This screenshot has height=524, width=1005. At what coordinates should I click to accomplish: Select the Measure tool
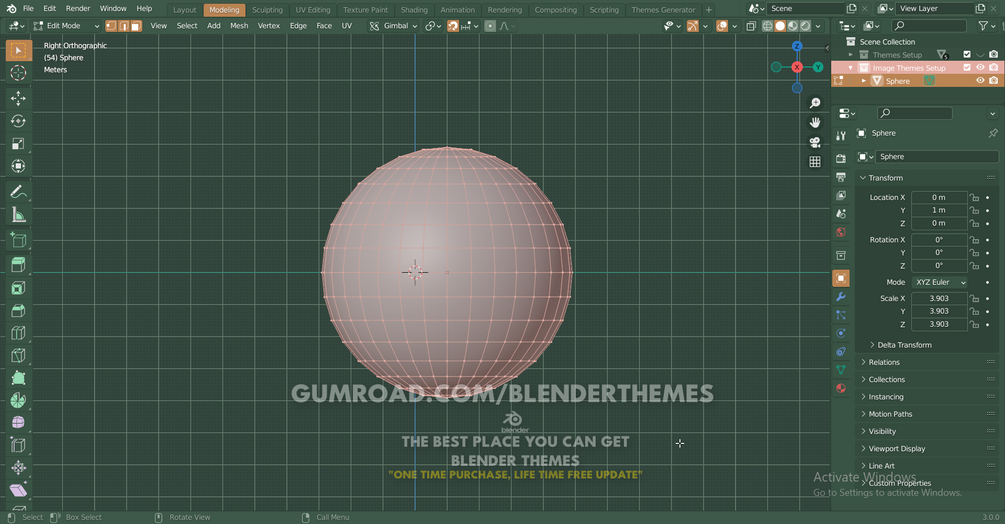18,215
